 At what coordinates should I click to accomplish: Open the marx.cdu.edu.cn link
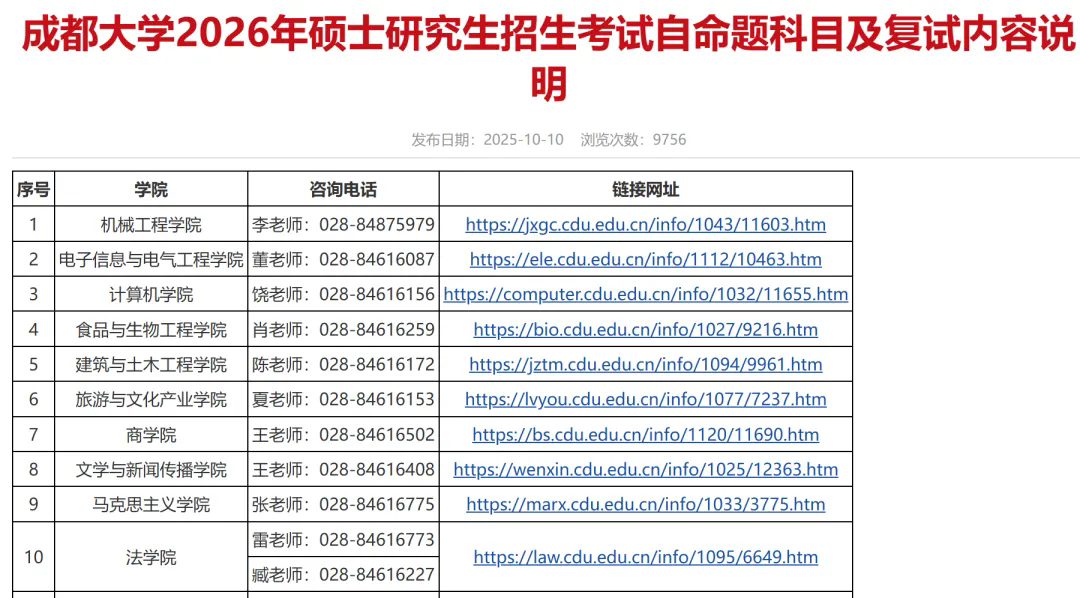point(645,504)
